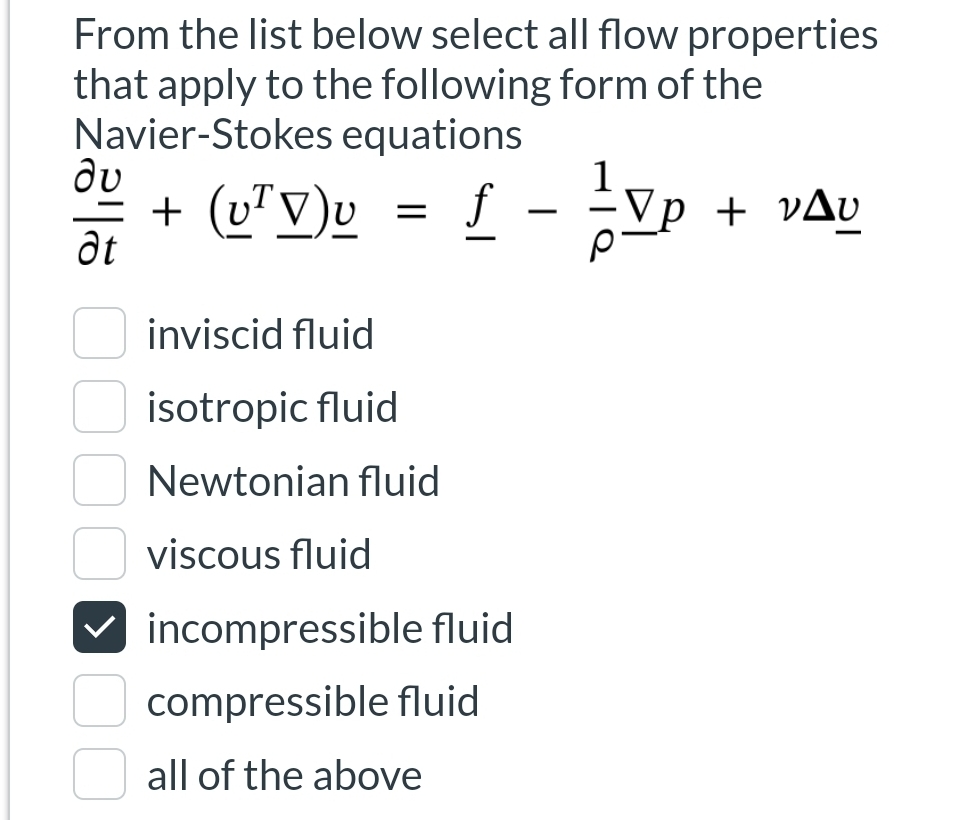954x820 pixels.
Task: Select the inviscid fluid answer label
Action: pyautogui.click(x=260, y=334)
